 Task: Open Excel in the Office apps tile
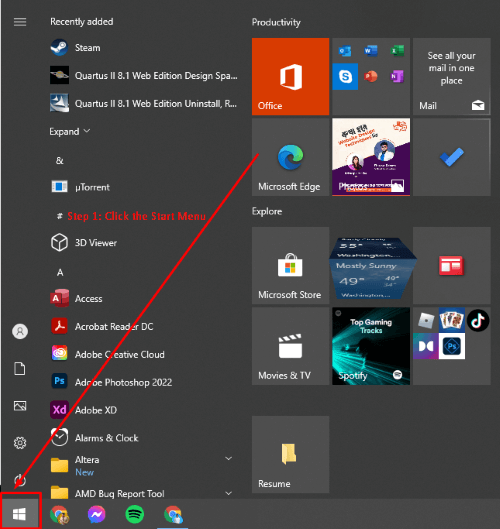397,51
